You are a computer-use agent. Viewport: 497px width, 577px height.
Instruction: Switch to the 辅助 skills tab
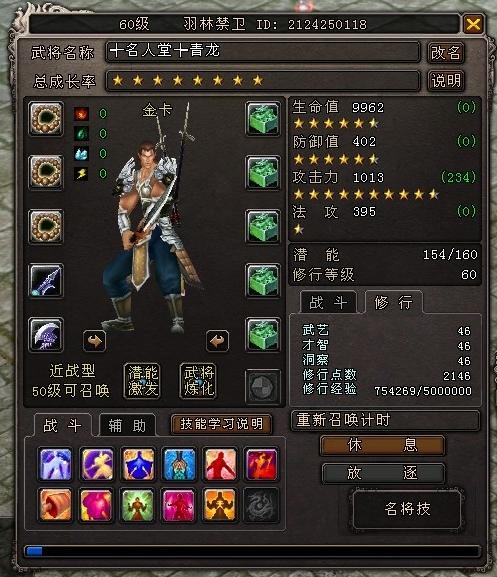coord(127,426)
